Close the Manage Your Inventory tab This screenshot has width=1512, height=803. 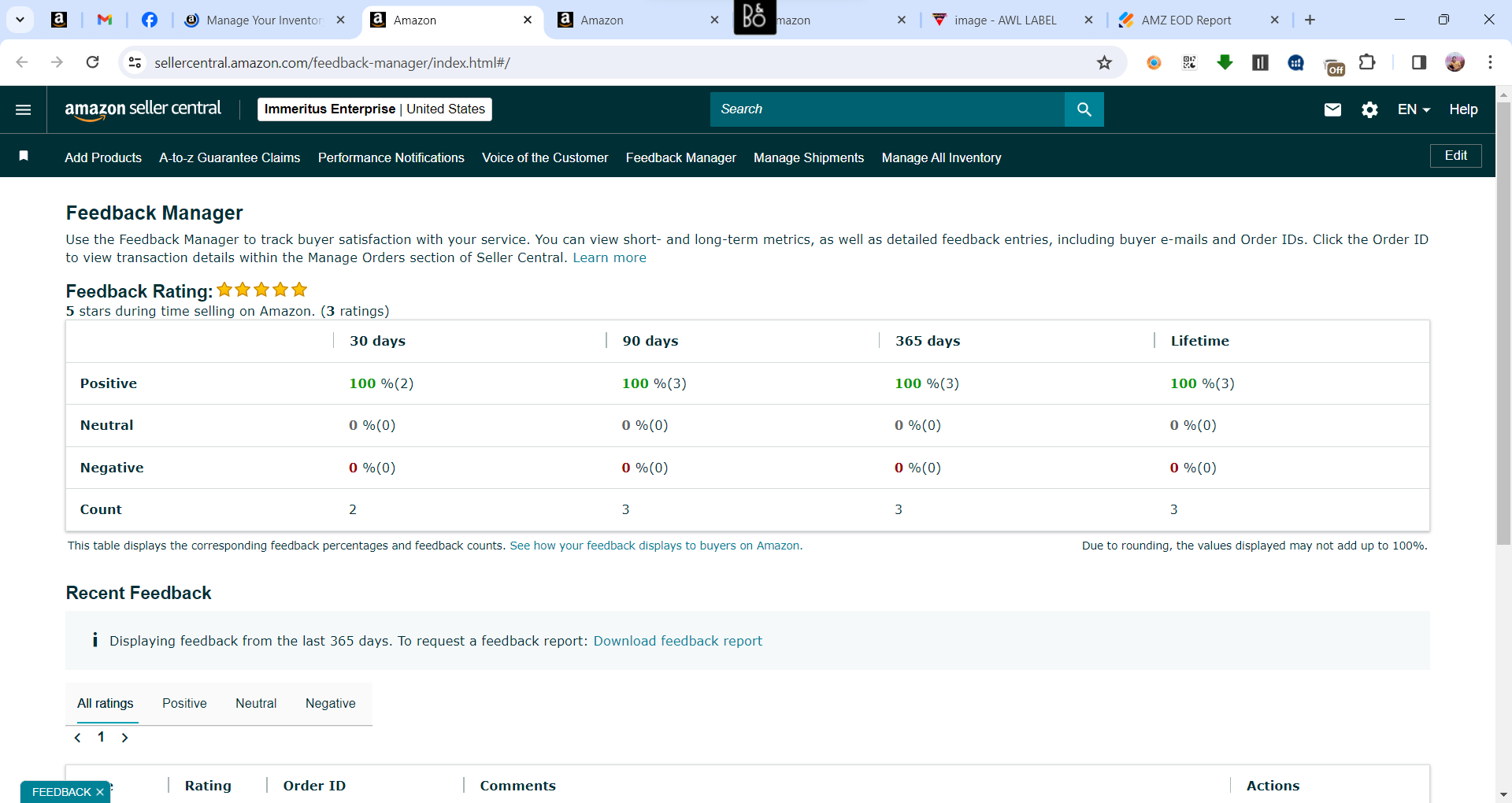pyautogui.click(x=340, y=20)
